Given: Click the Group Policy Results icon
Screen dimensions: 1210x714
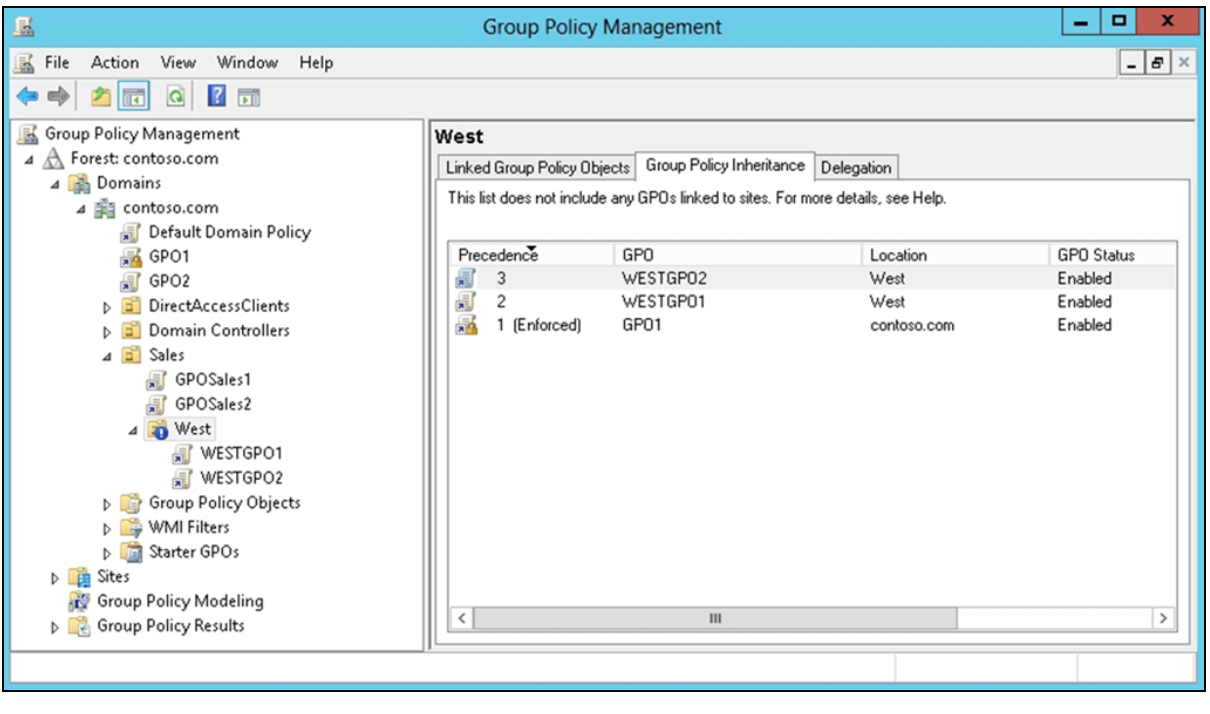Looking at the screenshot, I should (x=78, y=626).
